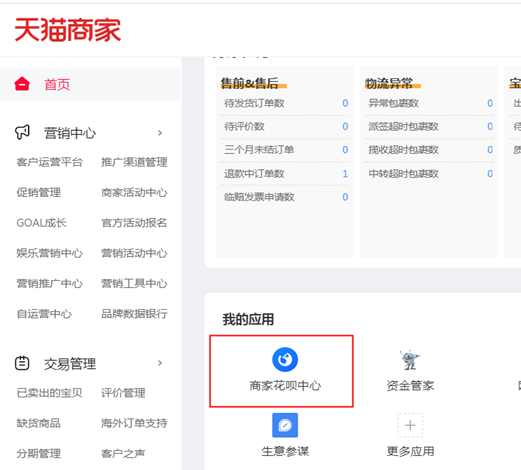This screenshot has height=470, width=521.
Task: Click the 营销中心 megaphone icon
Action: [22, 132]
